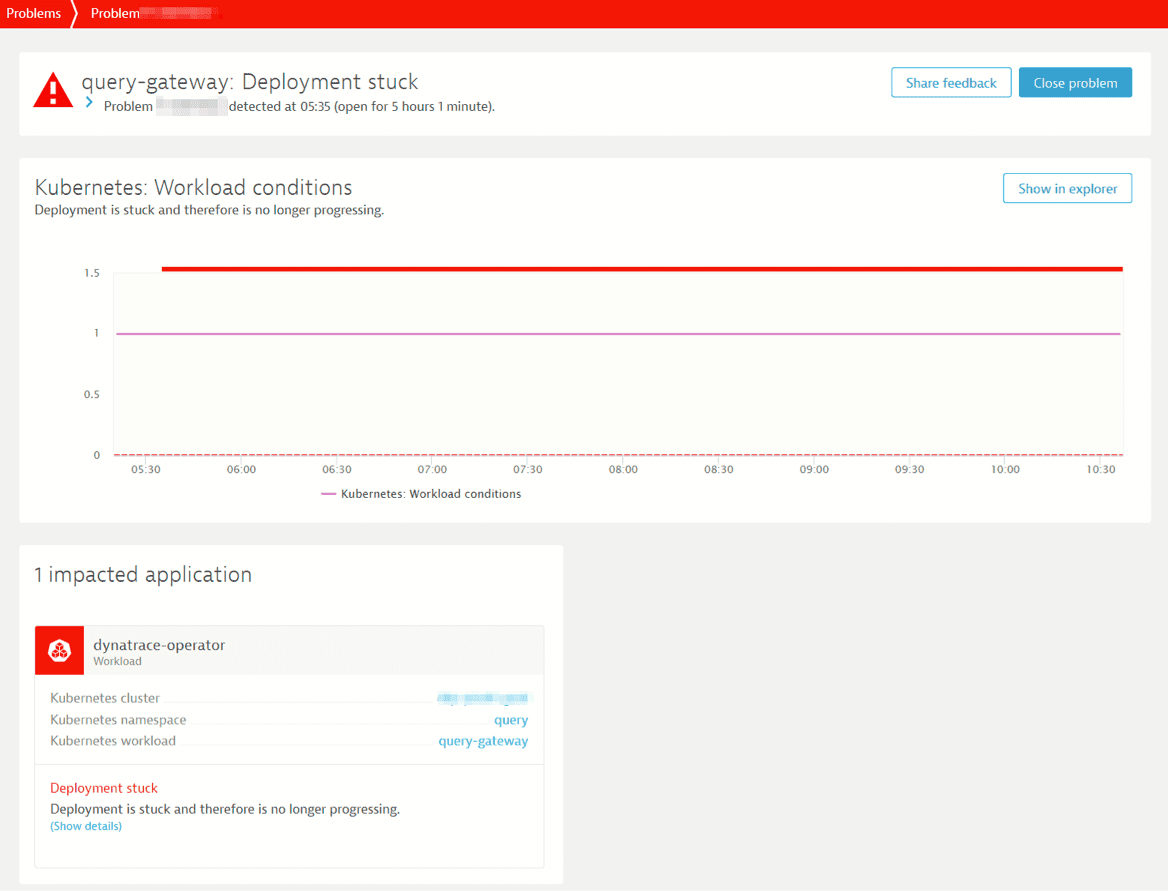Click the 0.5 value on y-axis
Screen dimensions: 1168x891
(x=92, y=394)
